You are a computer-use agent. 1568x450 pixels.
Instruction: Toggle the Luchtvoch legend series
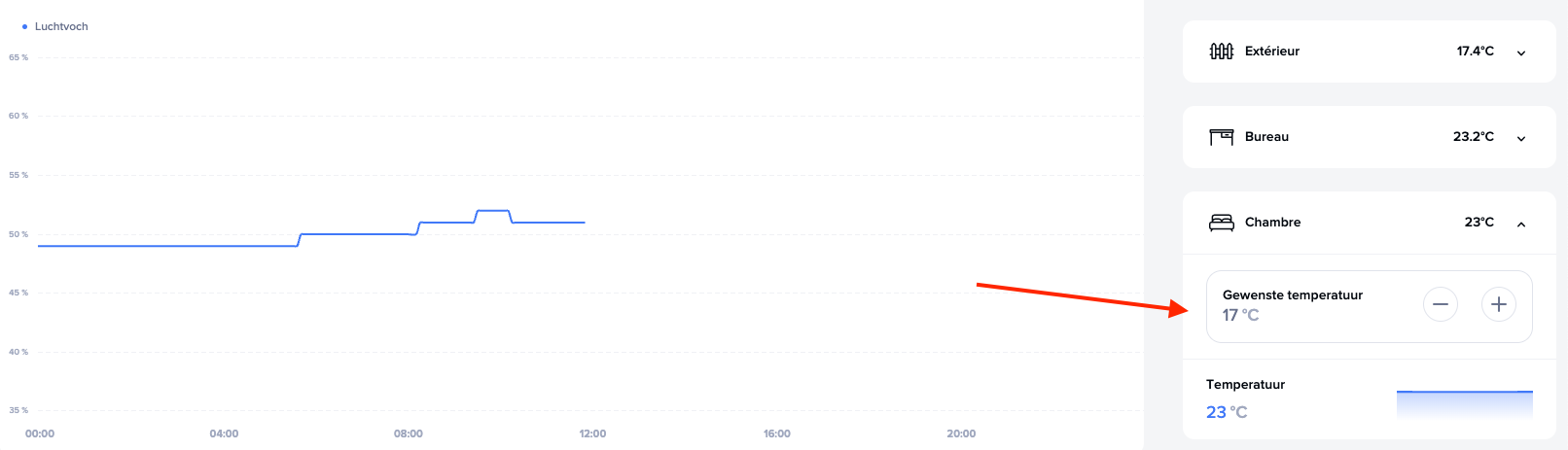pos(60,26)
